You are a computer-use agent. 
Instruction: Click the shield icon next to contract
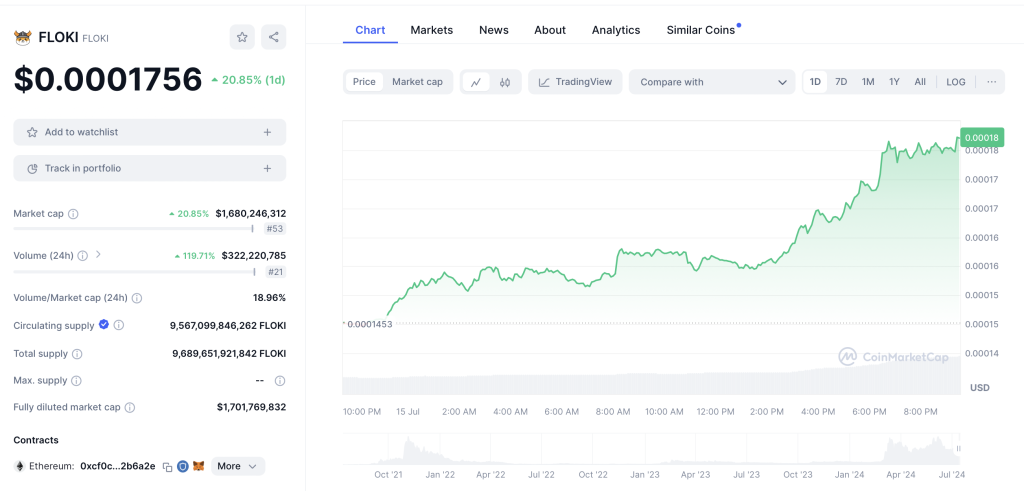(184, 466)
